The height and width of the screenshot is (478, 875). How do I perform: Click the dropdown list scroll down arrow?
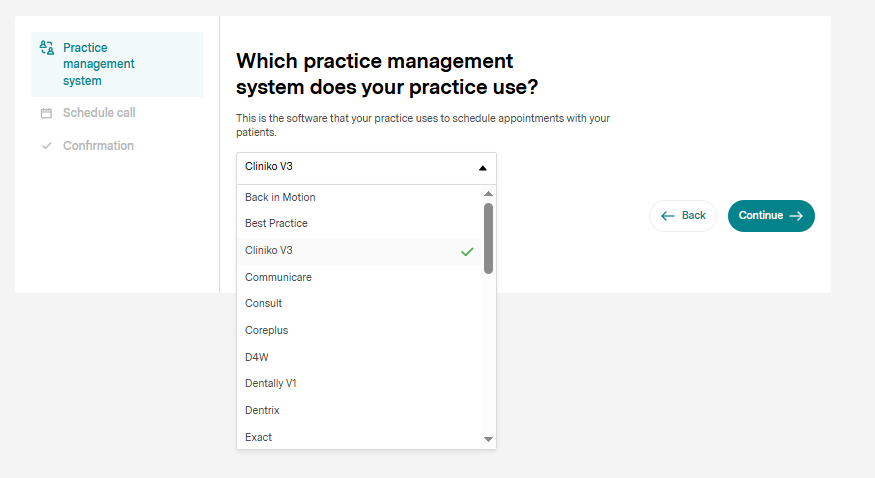[x=488, y=439]
